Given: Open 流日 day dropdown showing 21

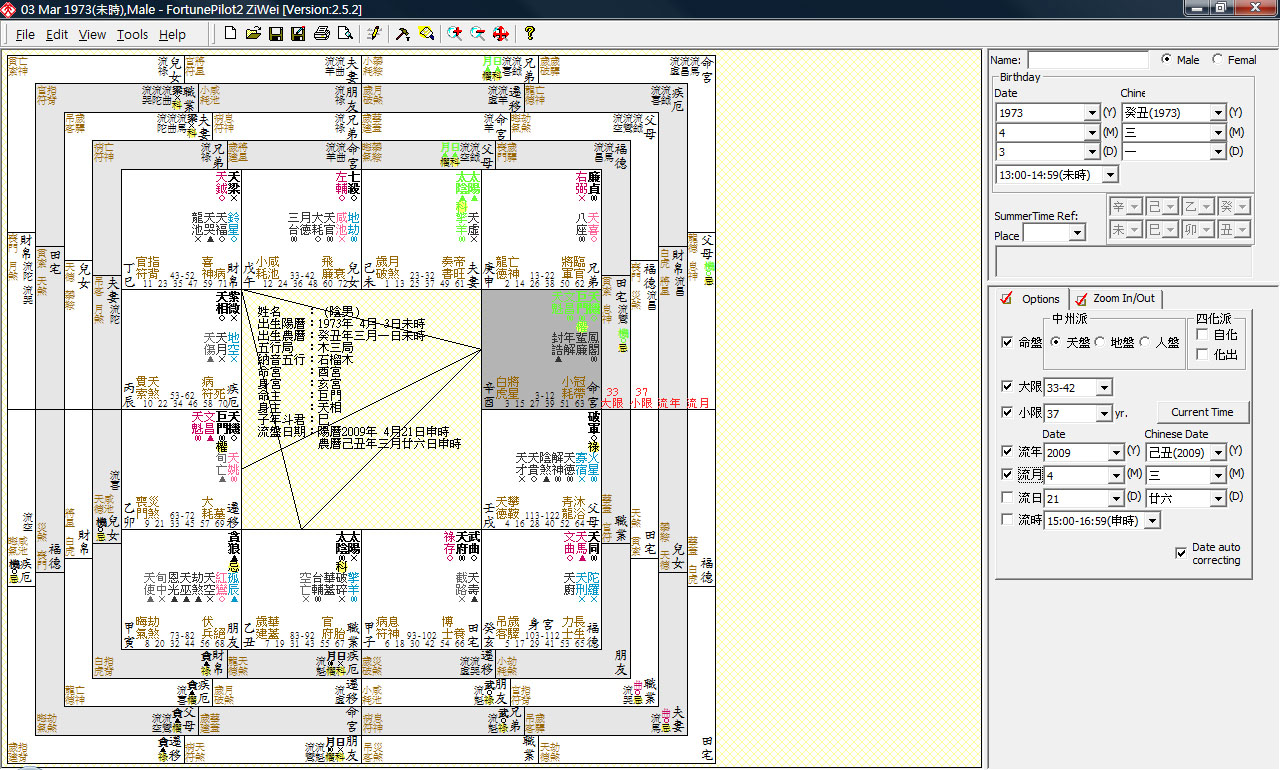Looking at the screenshot, I should point(1117,498).
